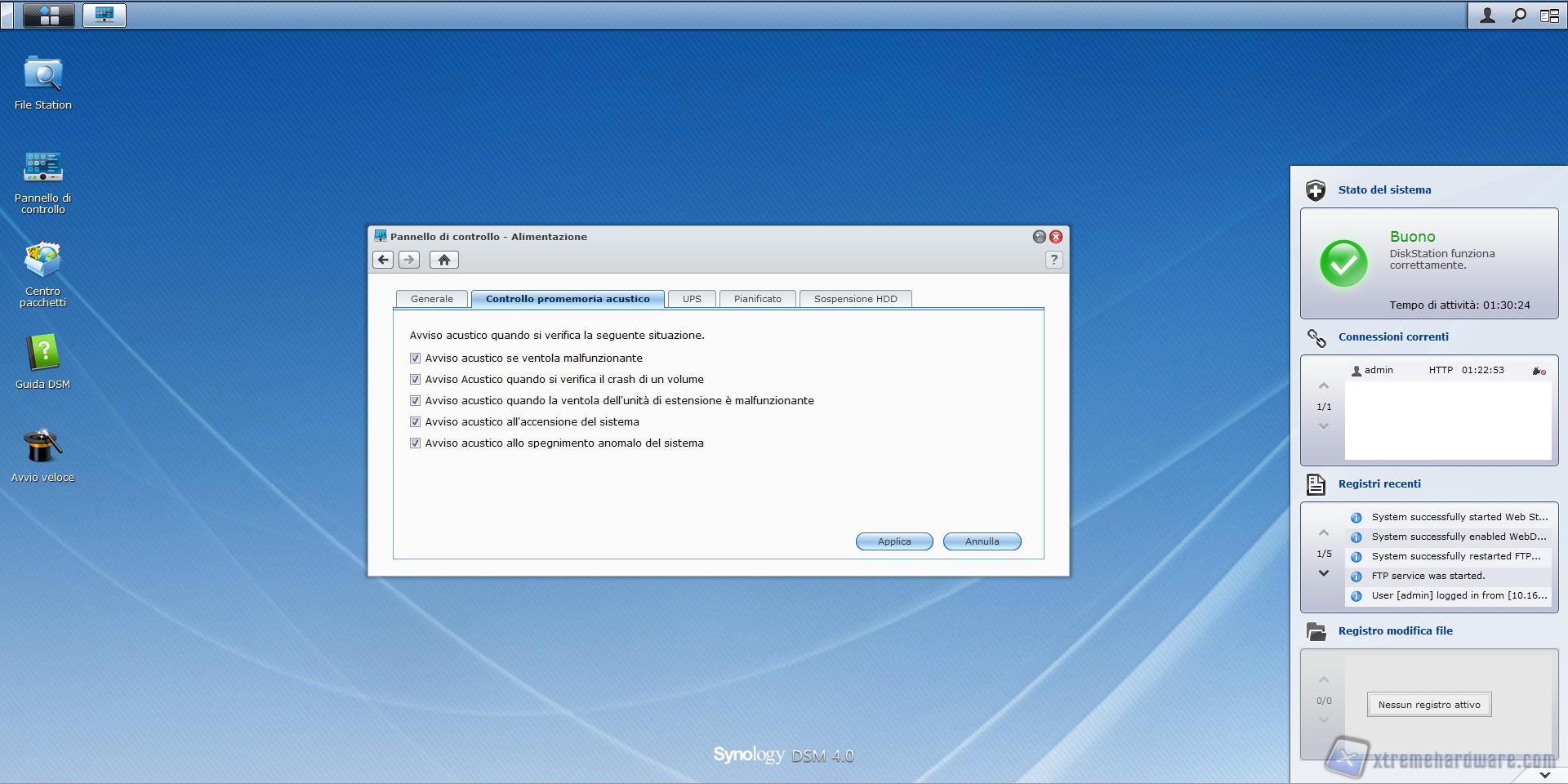Switch to the UPS tab
This screenshot has height=784, width=1568.
pos(692,299)
